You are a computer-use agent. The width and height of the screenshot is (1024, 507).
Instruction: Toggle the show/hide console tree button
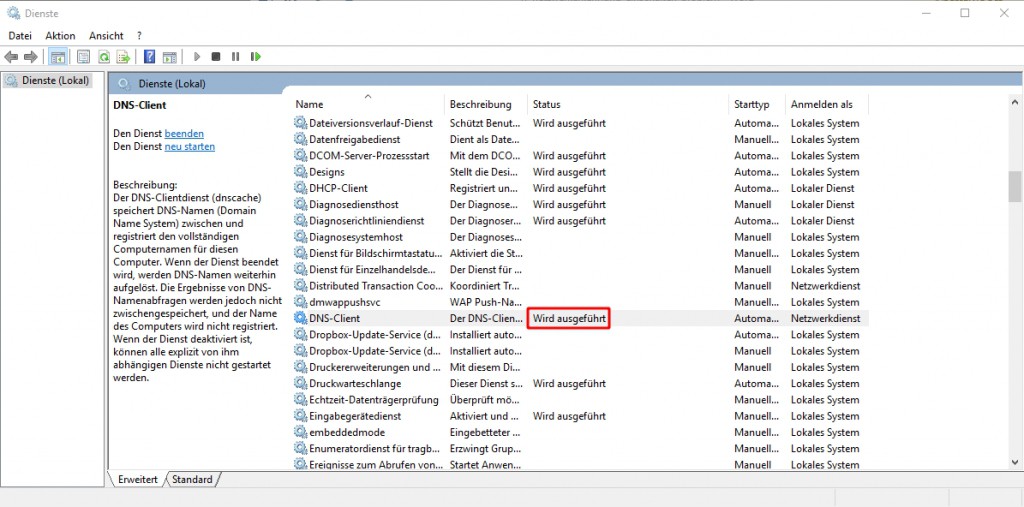(58, 57)
